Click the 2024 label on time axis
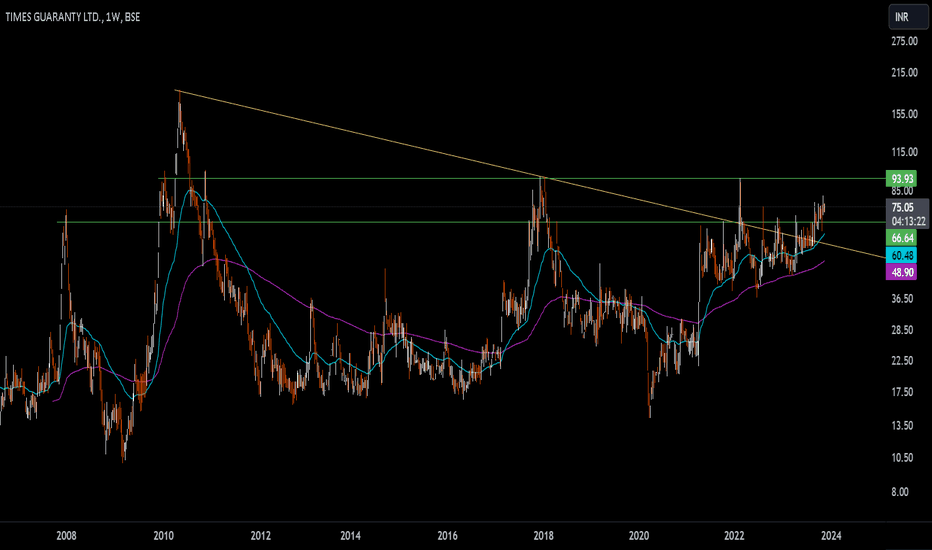Viewport: 932px width, 550px height. [831, 536]
